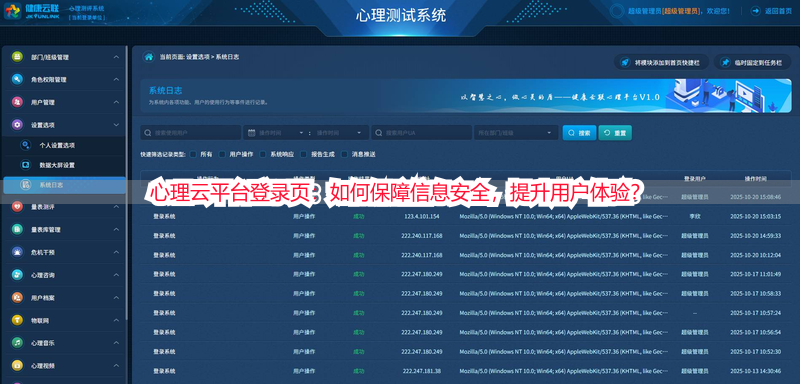
Task: Click 将模块添加到首页快捷栏 button
Action: coord(661,62)
